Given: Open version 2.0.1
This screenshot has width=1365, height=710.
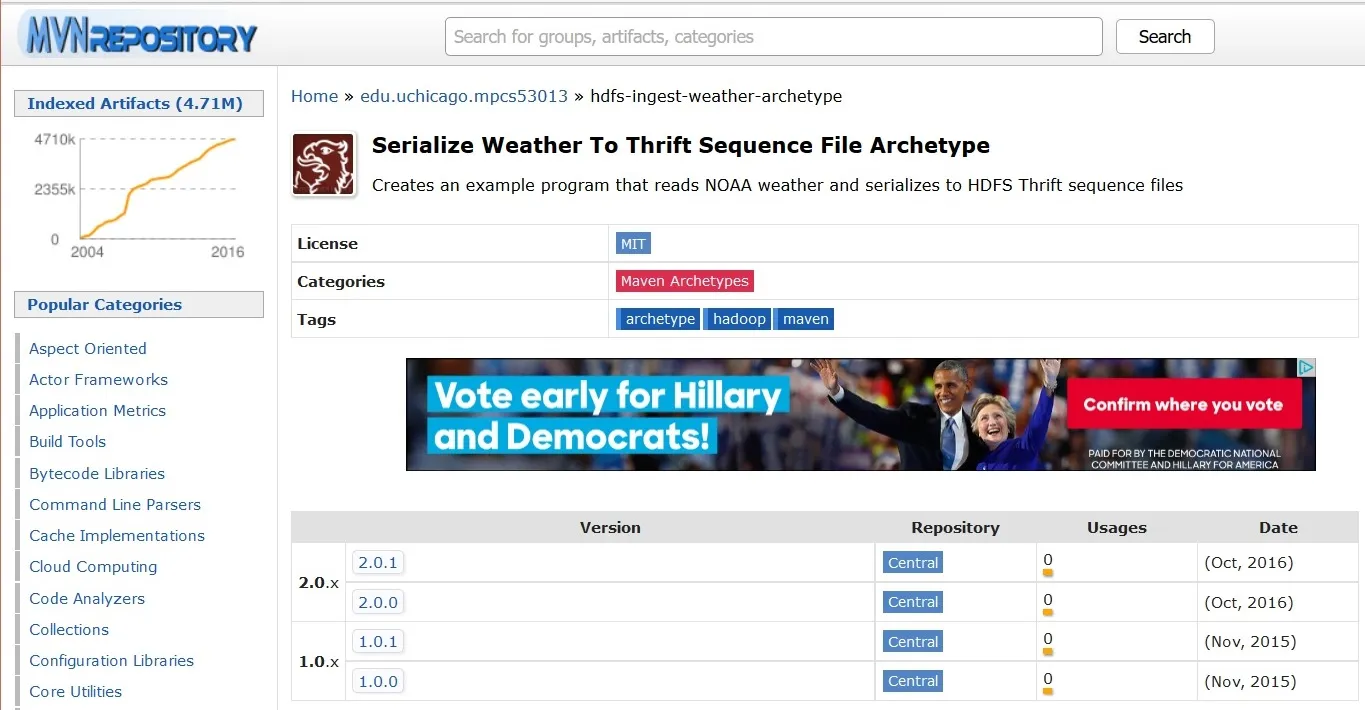Looking at the screenshot, I should tap(378, 562).
